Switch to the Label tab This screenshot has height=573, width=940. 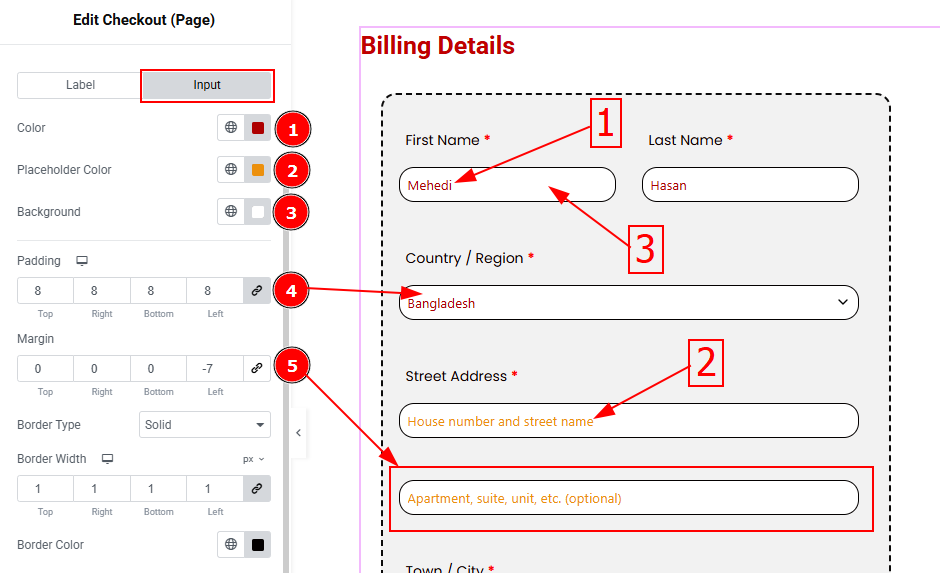pyautogui.click(x=80, y=85)
